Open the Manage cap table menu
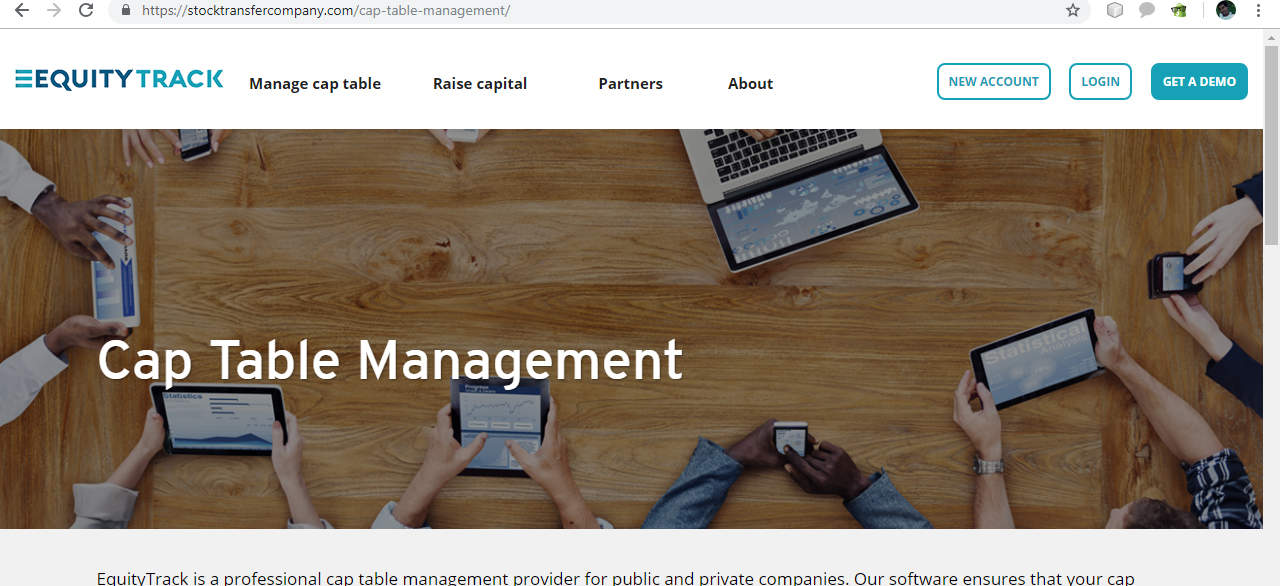 coord(315,84)
